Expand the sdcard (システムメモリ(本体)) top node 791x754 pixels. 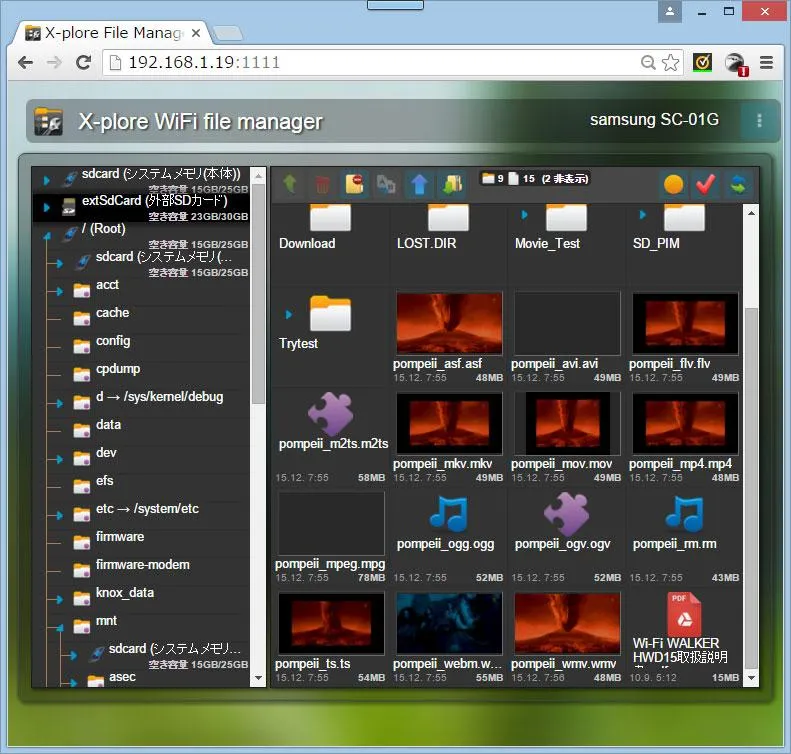pos(46,181)
